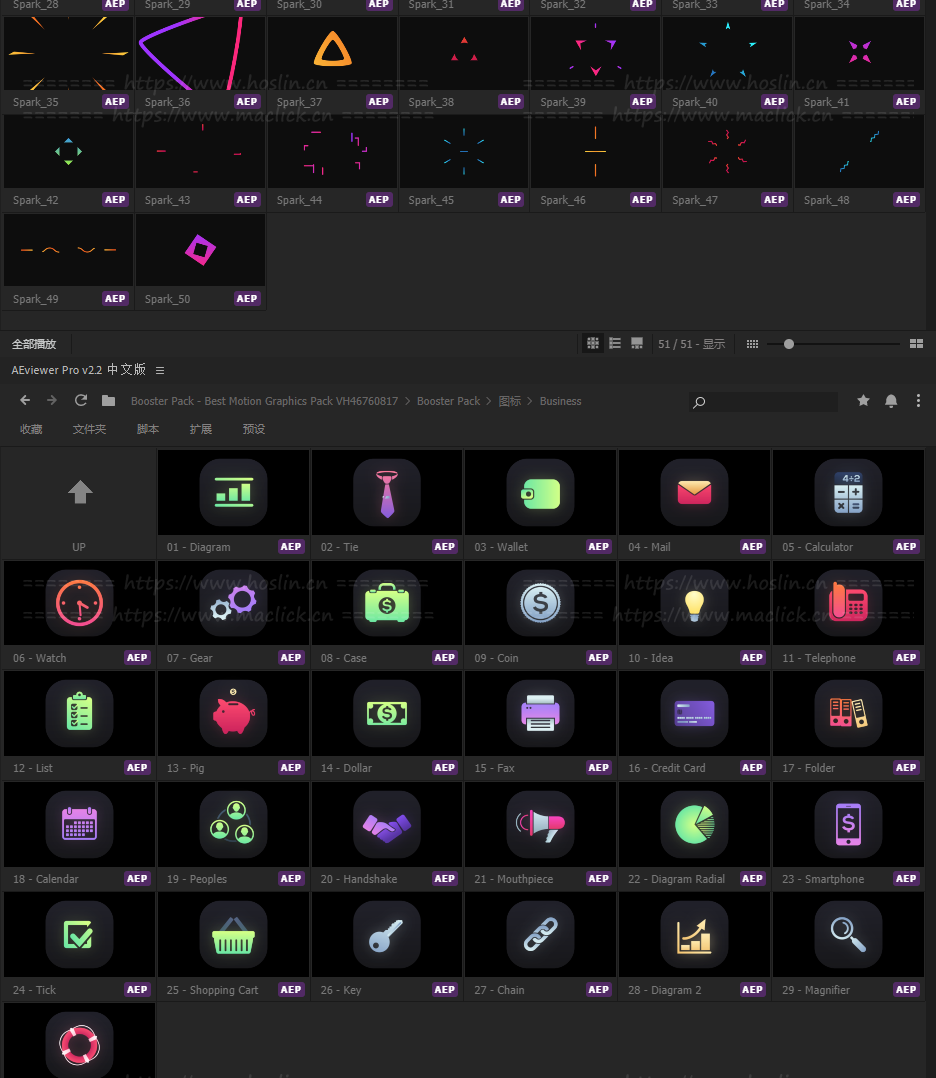
Task: Switch to large preview view mode
Action: 637,343
